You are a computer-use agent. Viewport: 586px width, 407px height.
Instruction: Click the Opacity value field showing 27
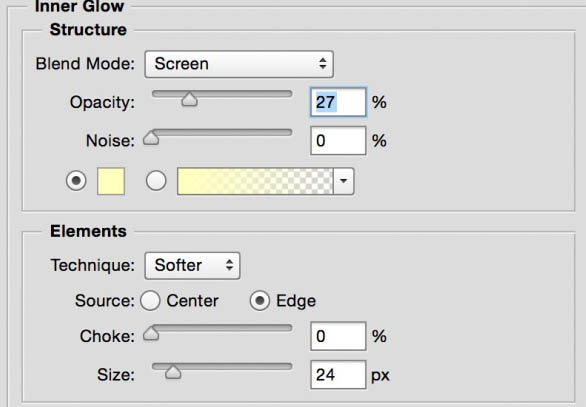click(x=338, y=102)
